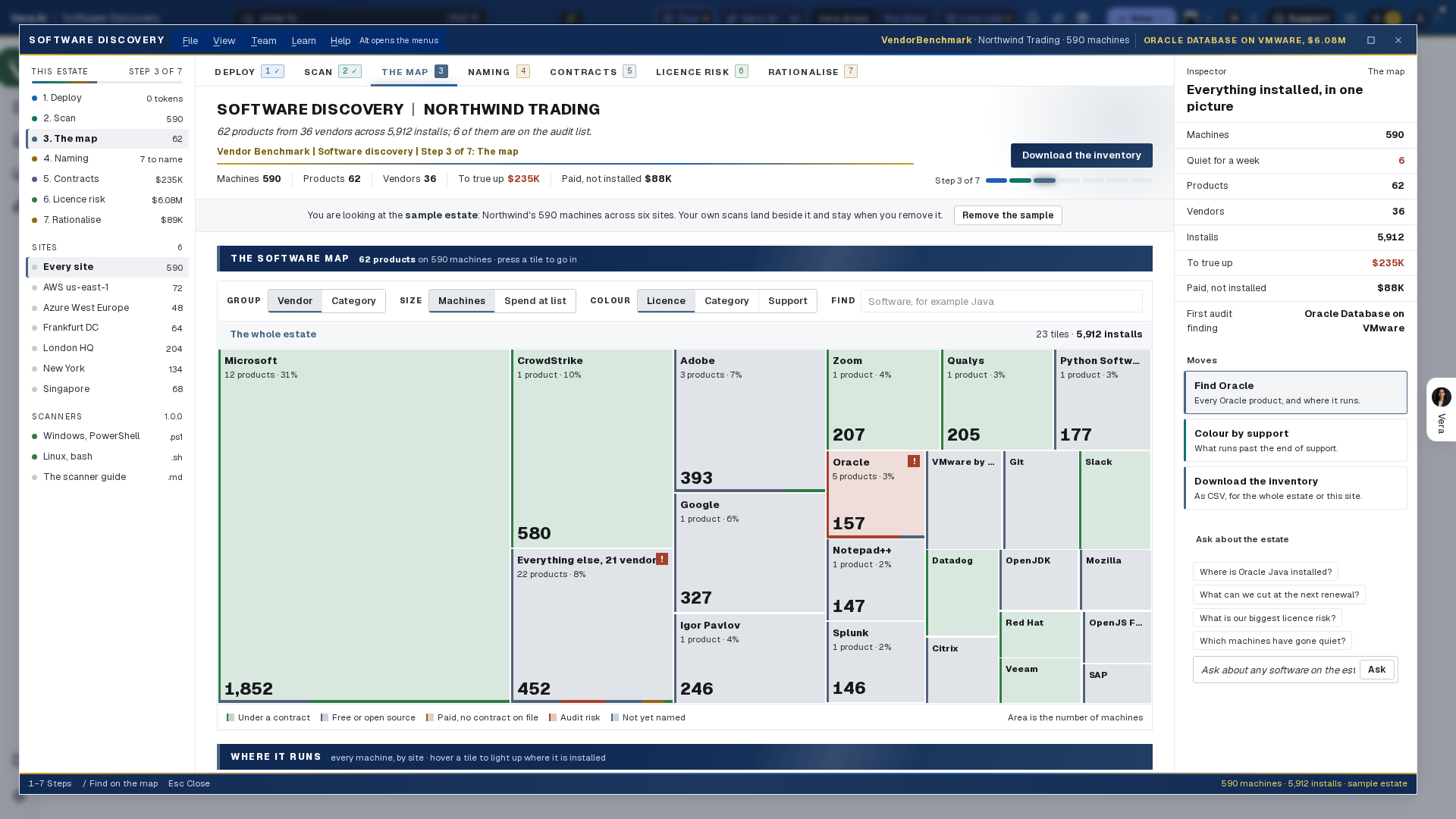This screenshot has width=1456, height=819.
Task: Go to the Rationalise tab
Action: point(812,71)
